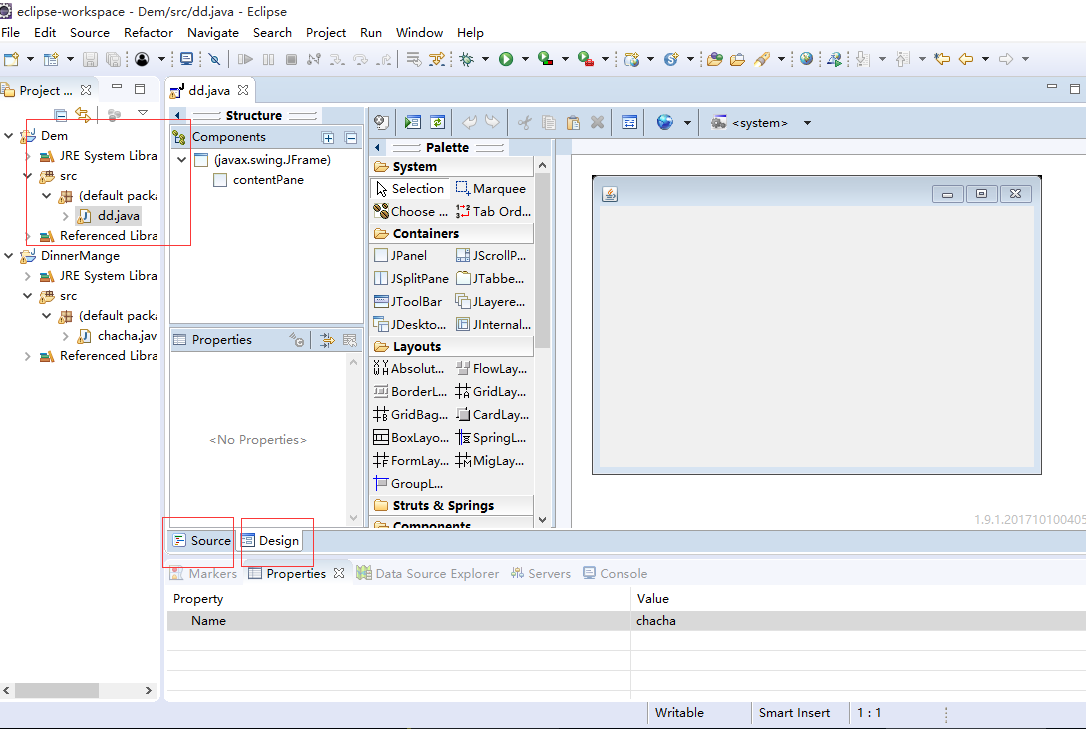
Task: Select the JDesktopPane palette item
Action: click(x=410, y=324)
